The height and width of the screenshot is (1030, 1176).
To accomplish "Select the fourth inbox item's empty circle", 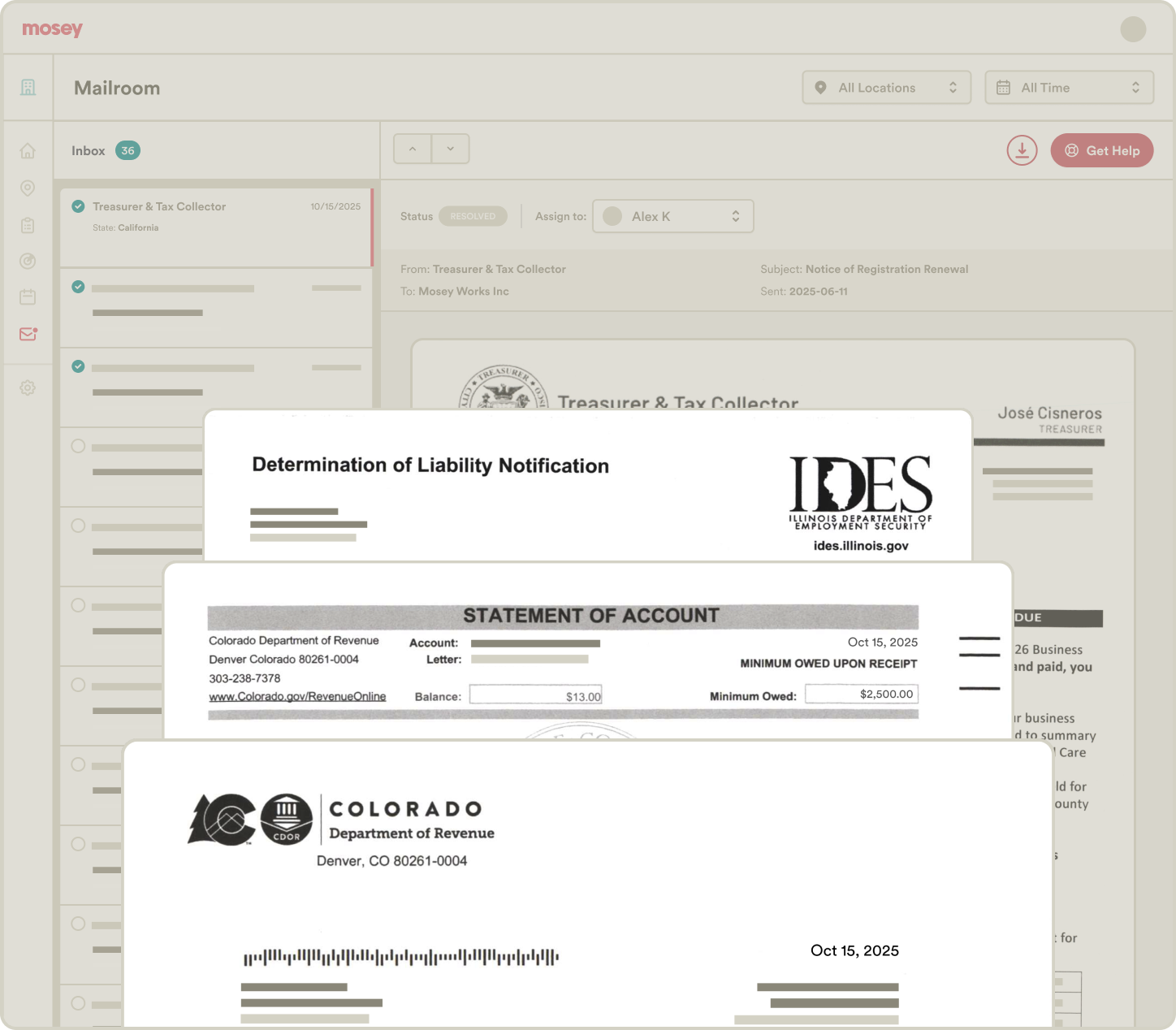I will point(78,446).
